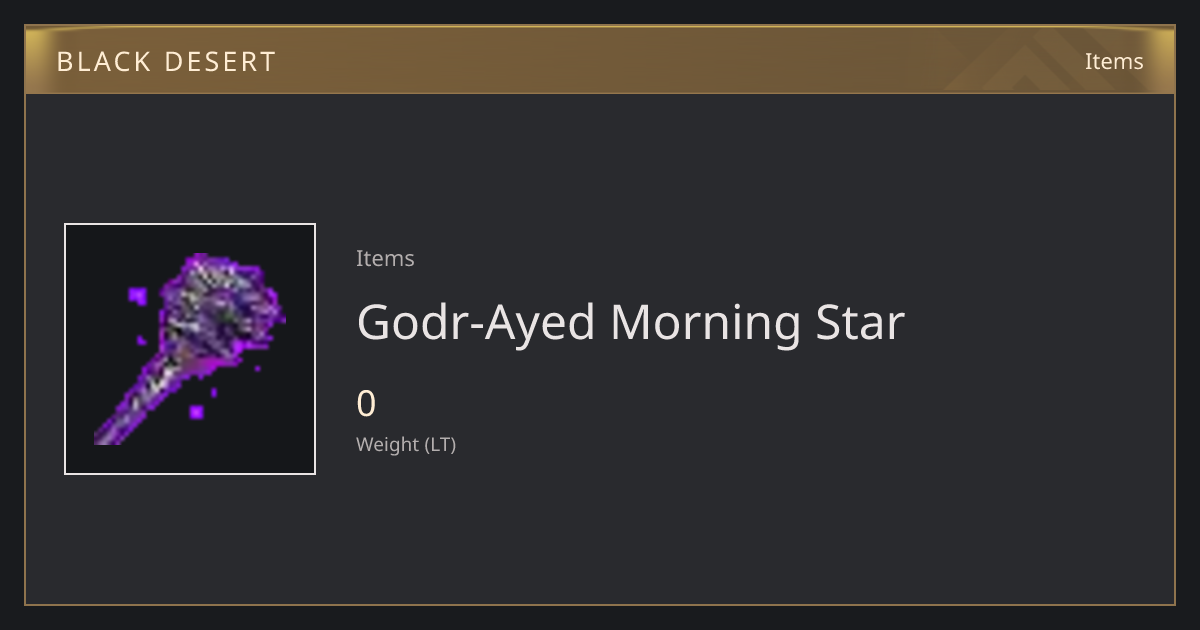
Task: Open the Godr-Ayed Morning Star item icon
Action: pos(190,349)
